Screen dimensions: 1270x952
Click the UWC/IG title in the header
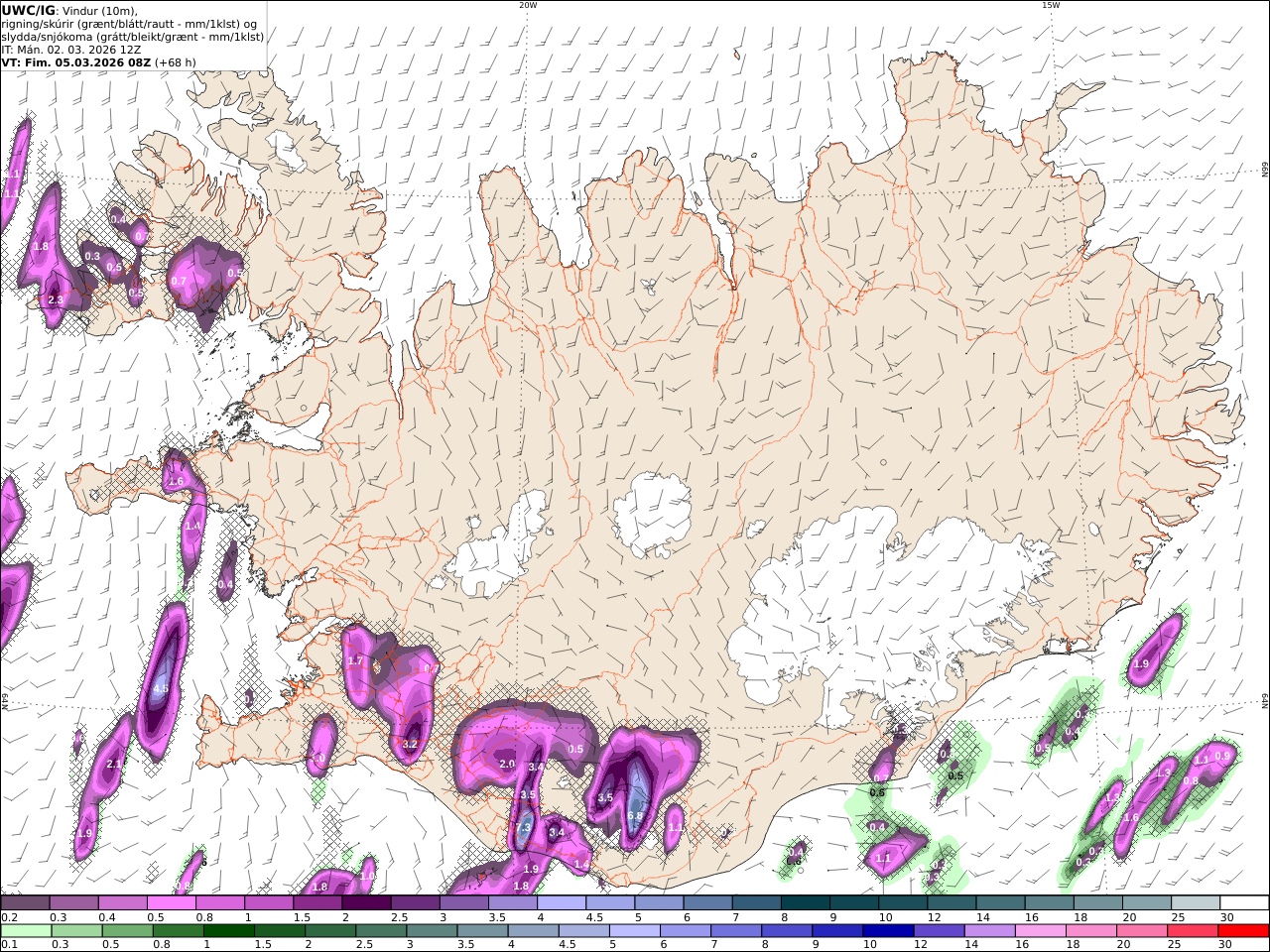coord(29,11)
